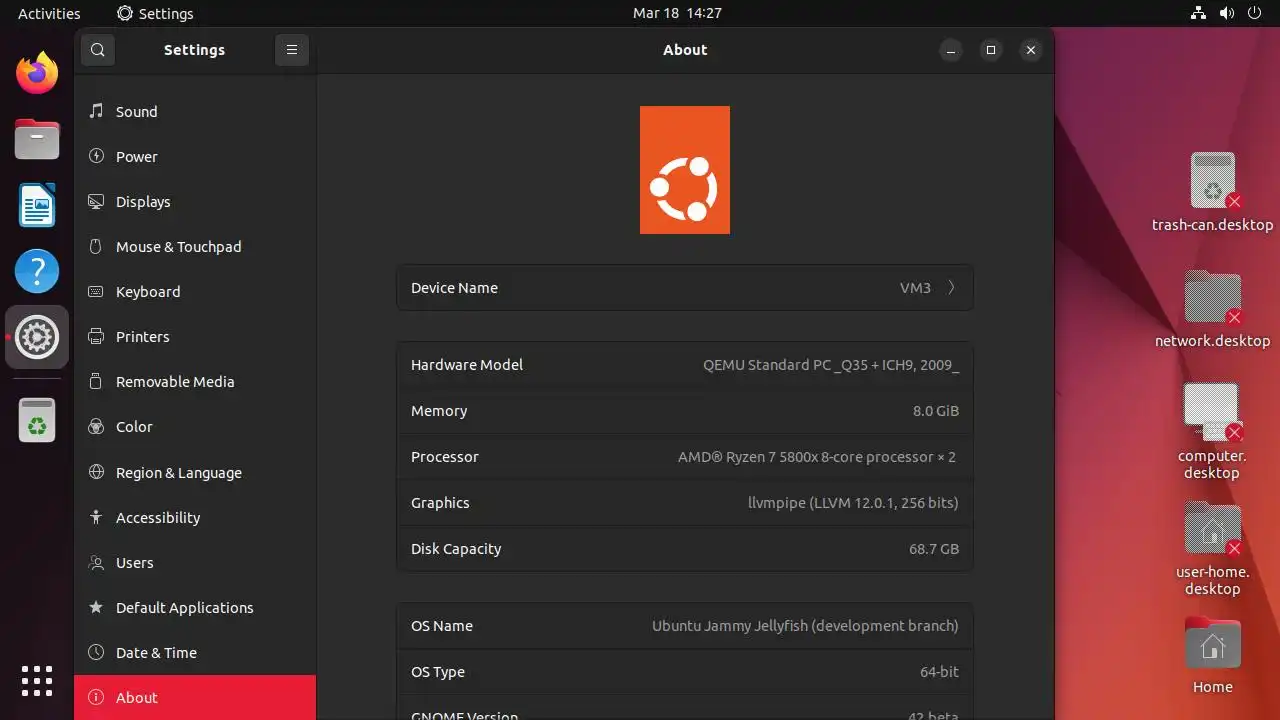Click the AMD Ryzen processor text
Image resolution: width=1280 pixels, height=720 pixels.
pos(817,457)
